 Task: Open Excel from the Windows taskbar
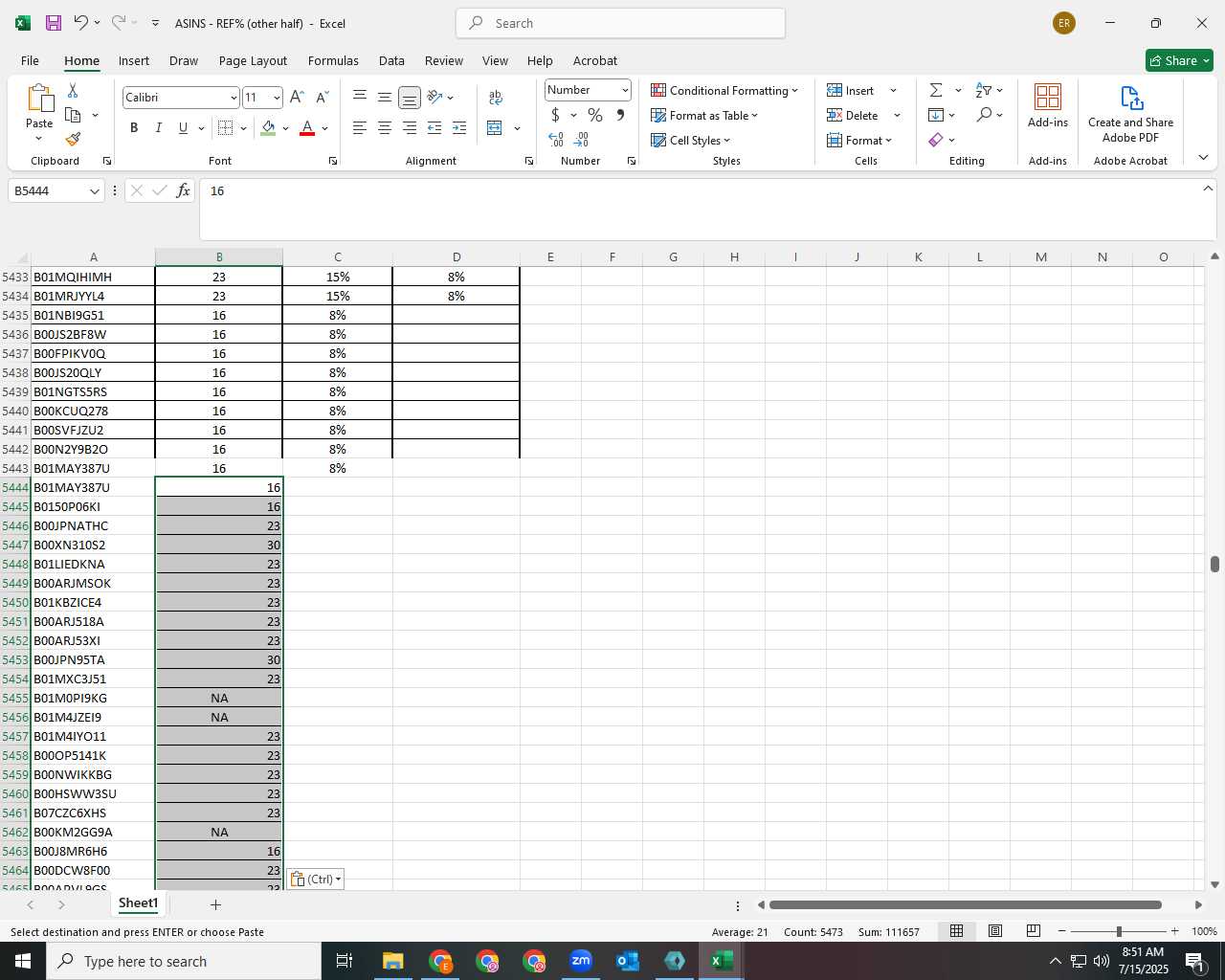(x=722, y=961)
